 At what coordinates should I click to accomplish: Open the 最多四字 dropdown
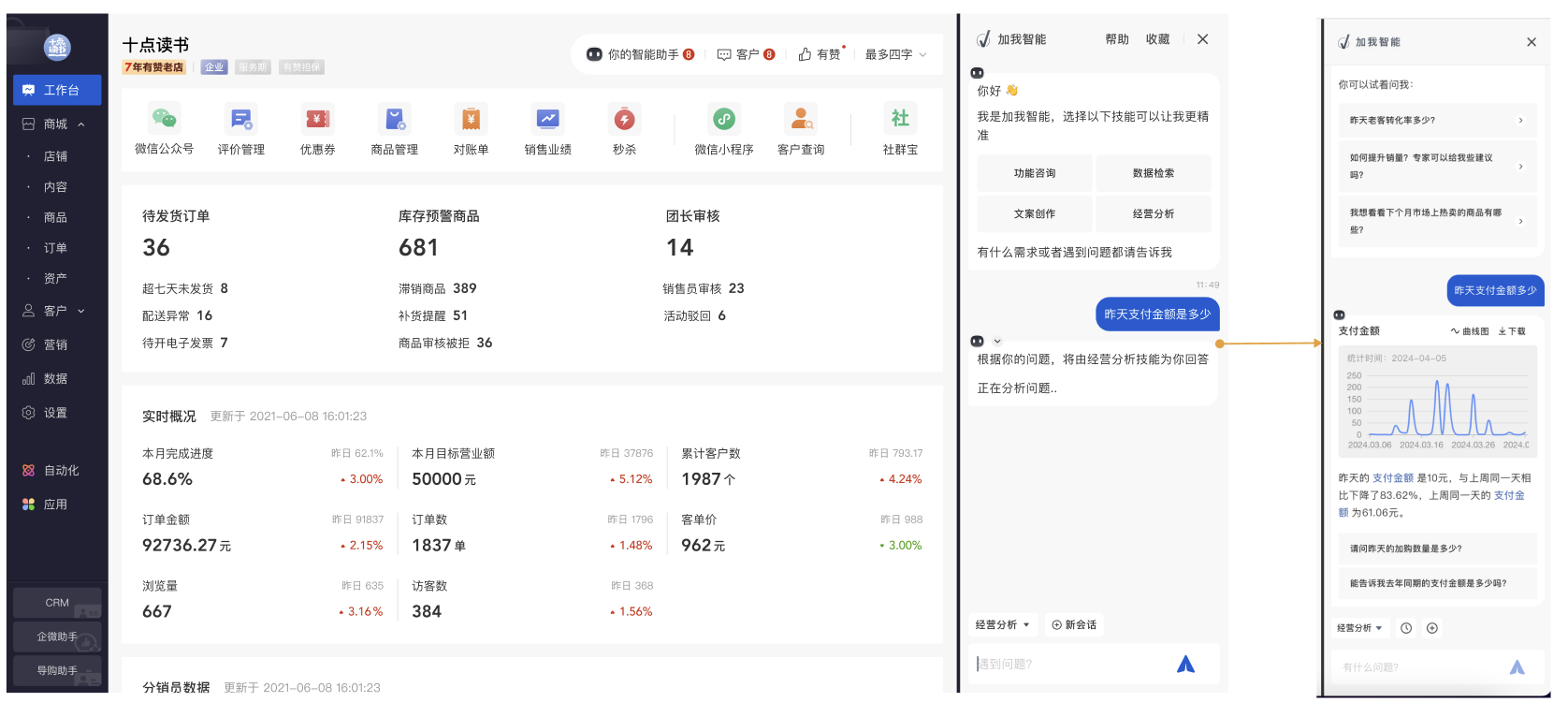[x=895, y=54]
